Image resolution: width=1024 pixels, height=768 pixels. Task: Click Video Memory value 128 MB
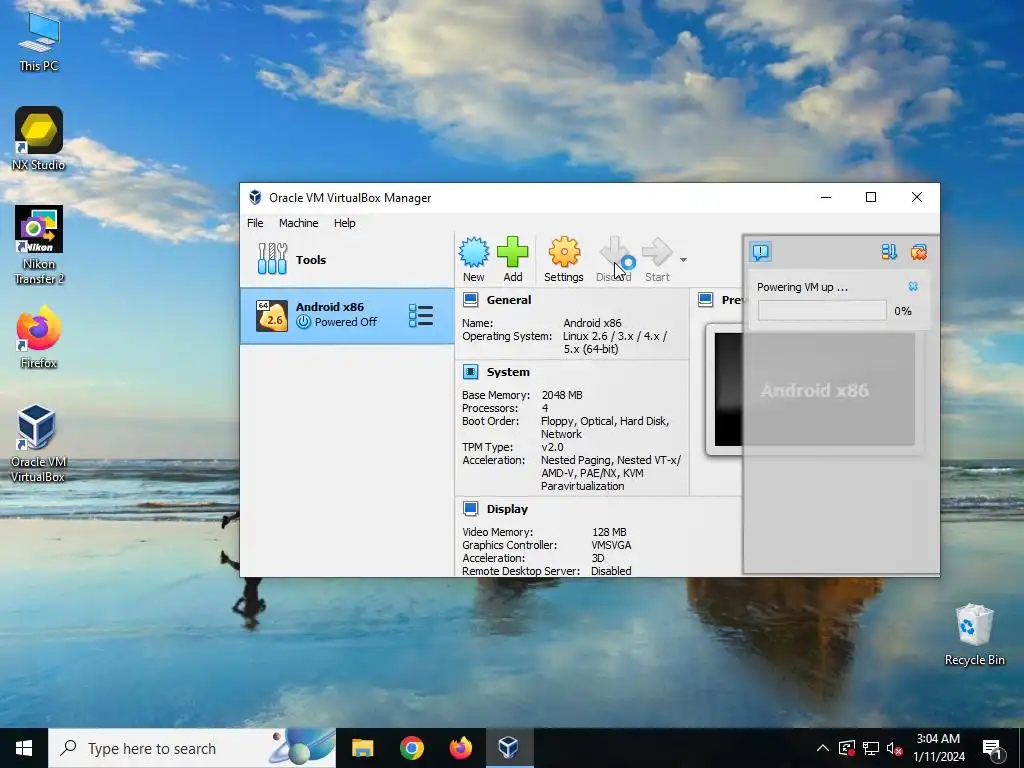[x=609, y=532]
